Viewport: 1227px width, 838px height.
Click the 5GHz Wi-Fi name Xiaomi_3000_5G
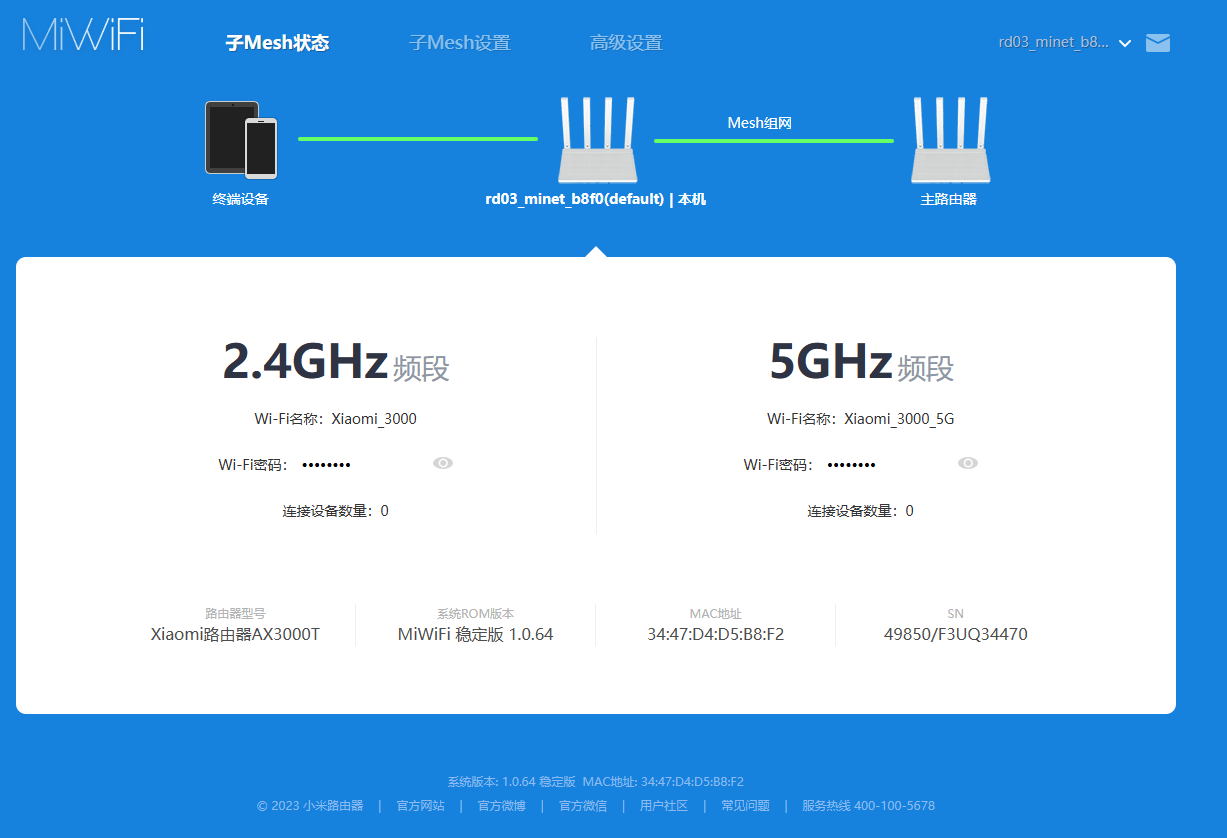pos(899,419)
